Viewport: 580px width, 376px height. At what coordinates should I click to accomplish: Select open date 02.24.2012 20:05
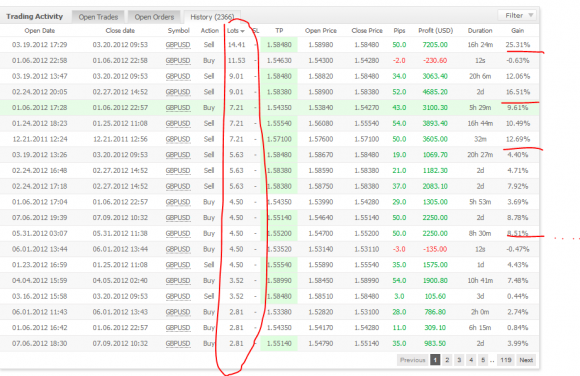[40, 92]
